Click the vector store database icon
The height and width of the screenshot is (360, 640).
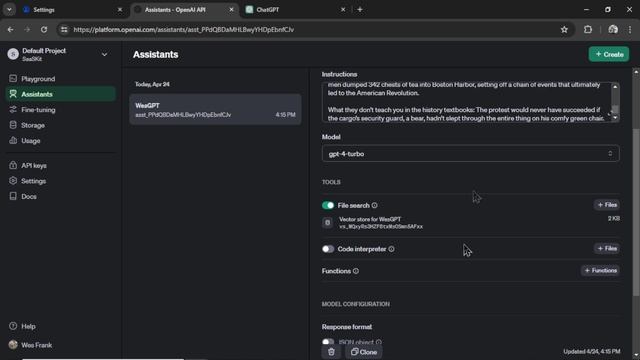pos(327,223)
